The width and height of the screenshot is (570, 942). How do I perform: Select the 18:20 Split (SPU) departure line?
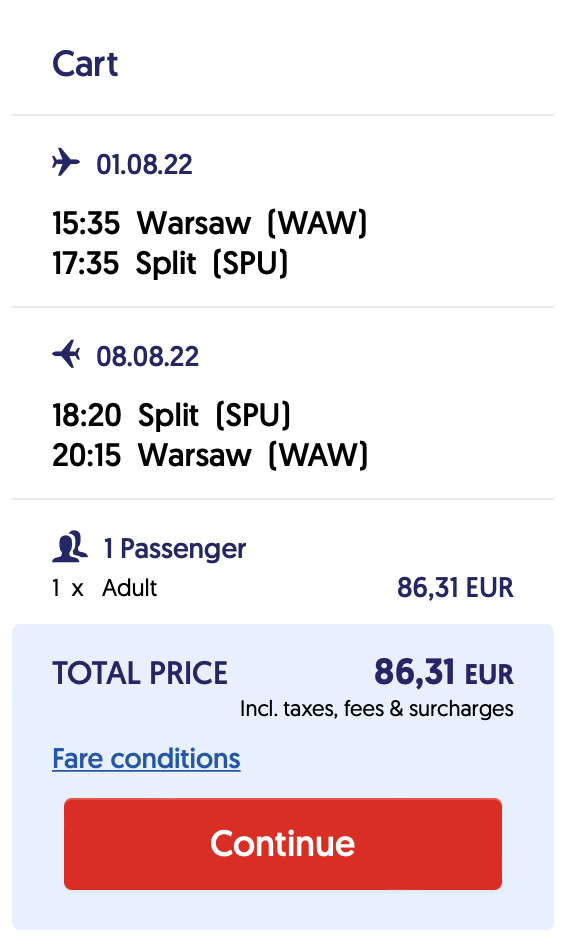pos(171,415)
